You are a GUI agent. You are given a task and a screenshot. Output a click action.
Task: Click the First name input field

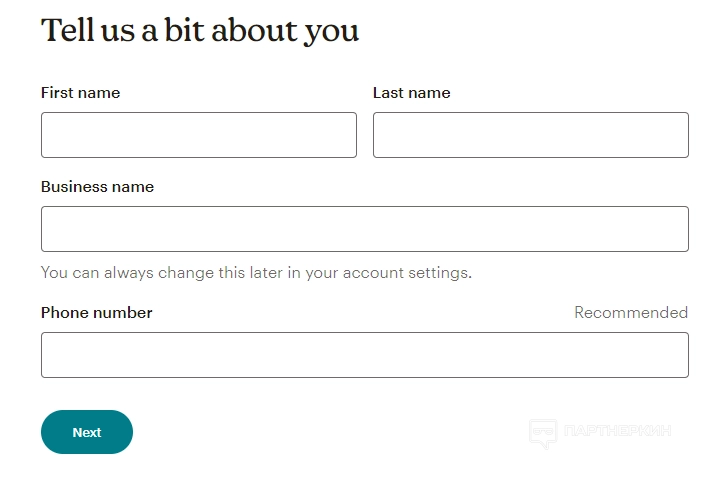(x=198, y=135)
